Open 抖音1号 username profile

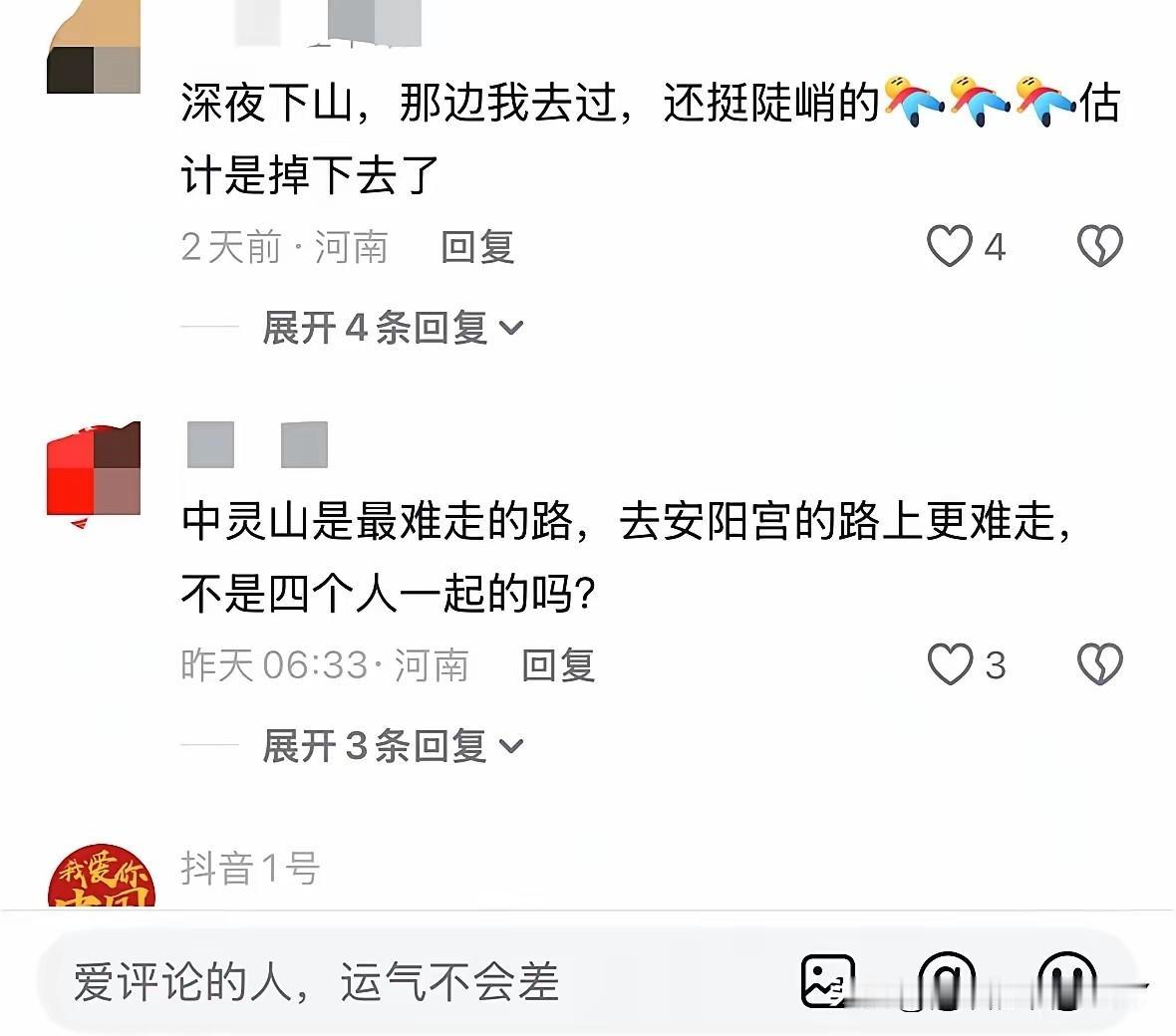(x=250, y=868)
